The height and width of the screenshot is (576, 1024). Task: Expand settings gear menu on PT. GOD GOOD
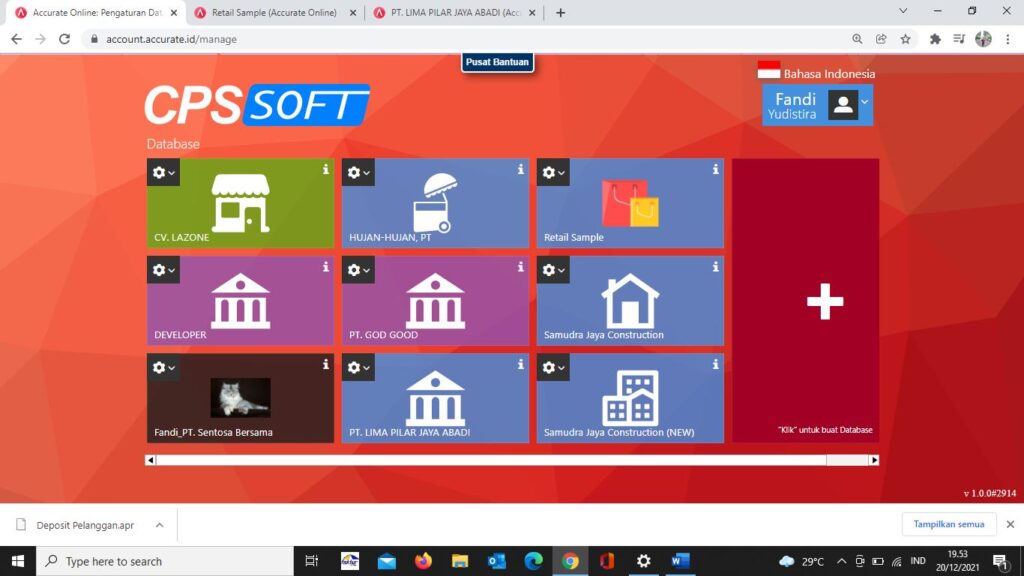tap(358, 270)
